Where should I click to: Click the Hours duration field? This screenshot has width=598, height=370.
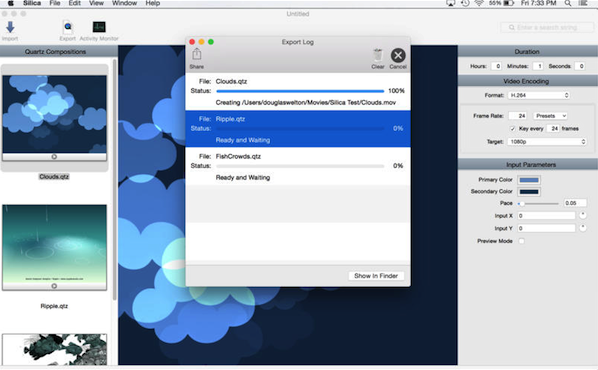pyautogui.click(x=496, y=66)
